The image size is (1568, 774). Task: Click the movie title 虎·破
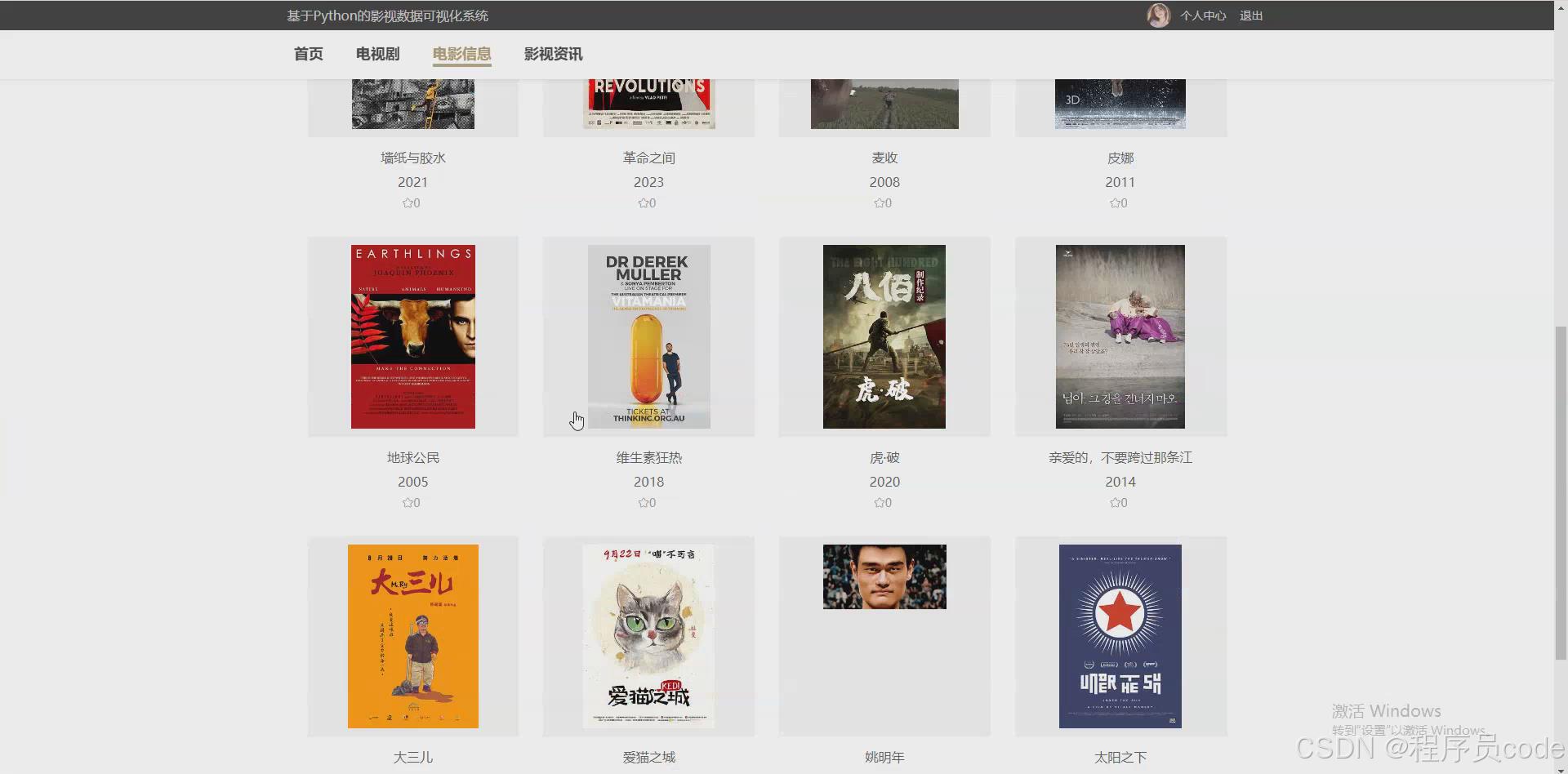[x=884, y=458]
